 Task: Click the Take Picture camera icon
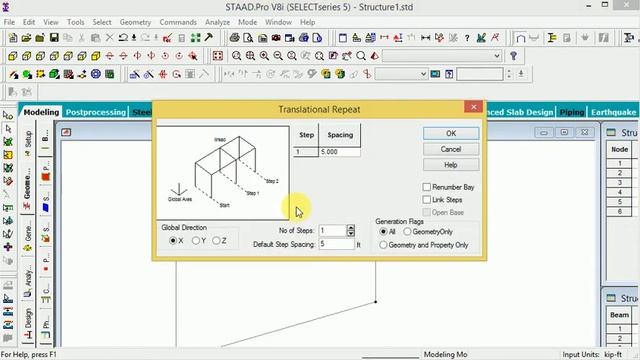coord(276,38)
